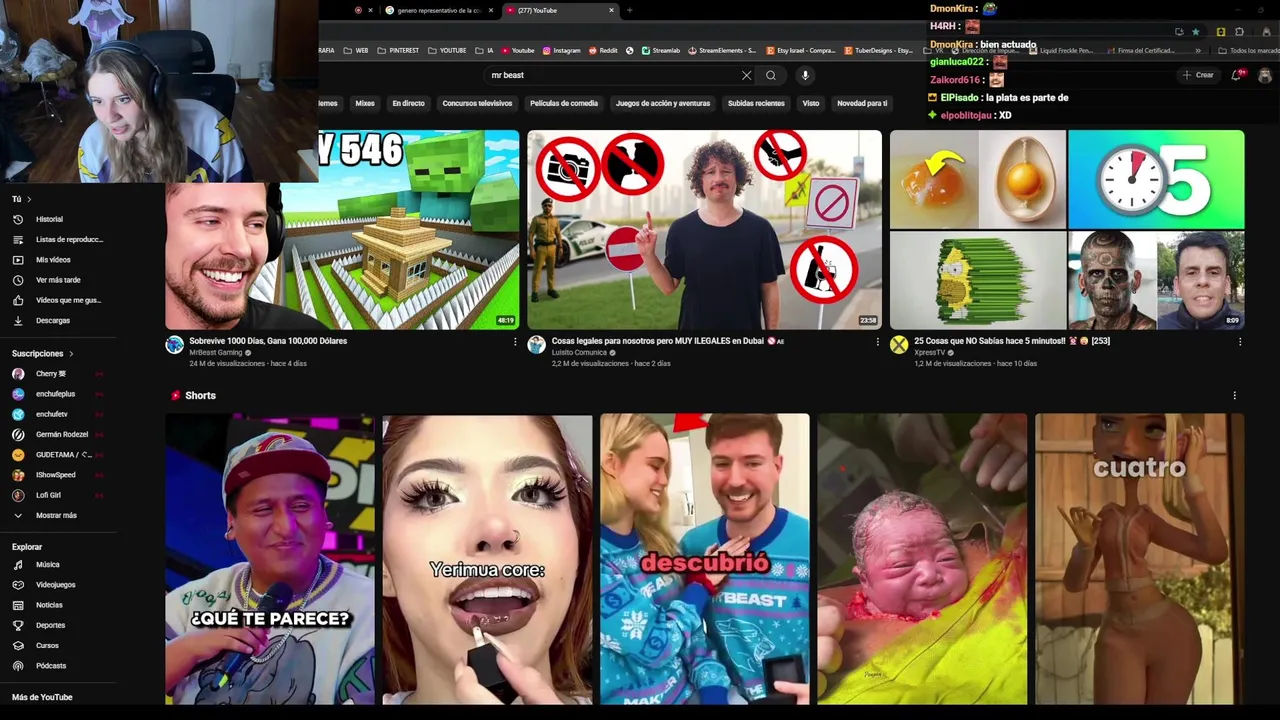Click the search magnifier button
The height and width of the screenshot is (720, 1280).
(771, 75)
